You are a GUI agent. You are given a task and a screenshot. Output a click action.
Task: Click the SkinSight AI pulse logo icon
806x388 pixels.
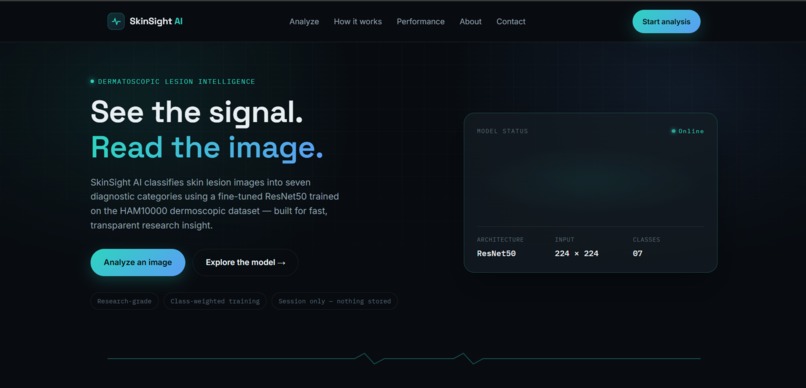[116, 22]
